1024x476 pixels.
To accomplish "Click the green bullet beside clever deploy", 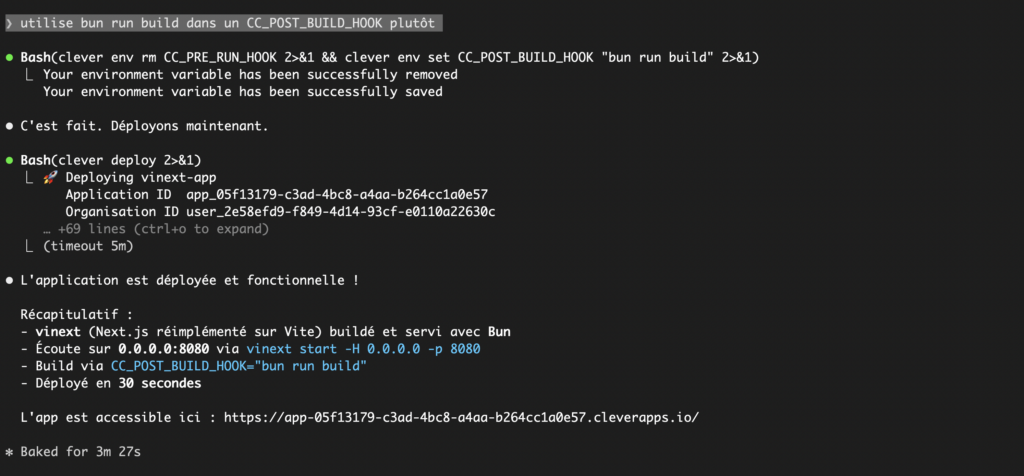I will 10,160.
